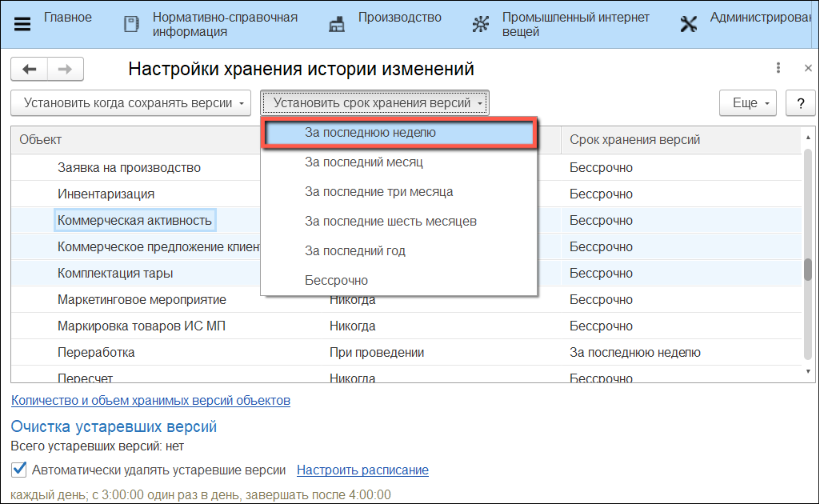819x504 pixels.
Task: Select За последнюю неделю option
Action: pos(370,132)
